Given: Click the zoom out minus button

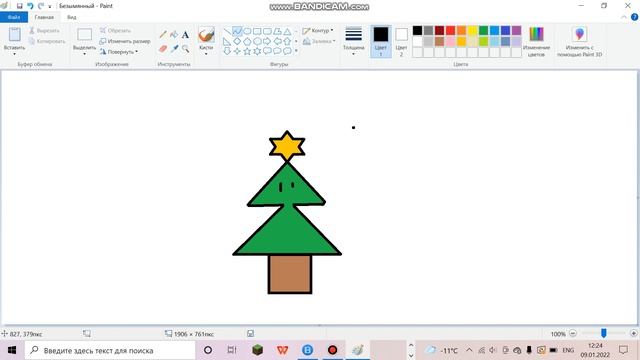Looking at the screenshot, I should tap(573, 333).
